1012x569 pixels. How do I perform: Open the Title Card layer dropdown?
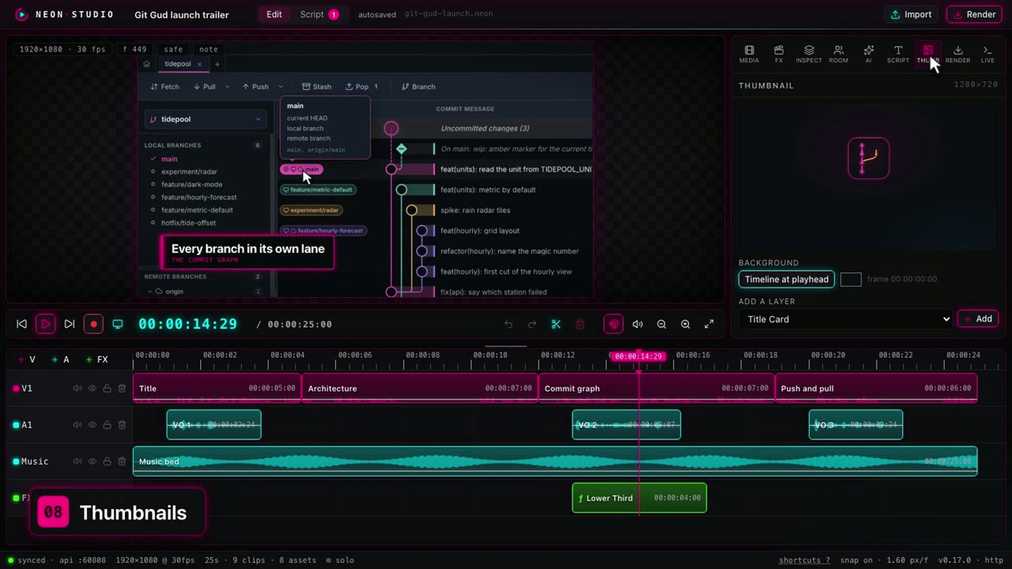[x=847, y=319]
